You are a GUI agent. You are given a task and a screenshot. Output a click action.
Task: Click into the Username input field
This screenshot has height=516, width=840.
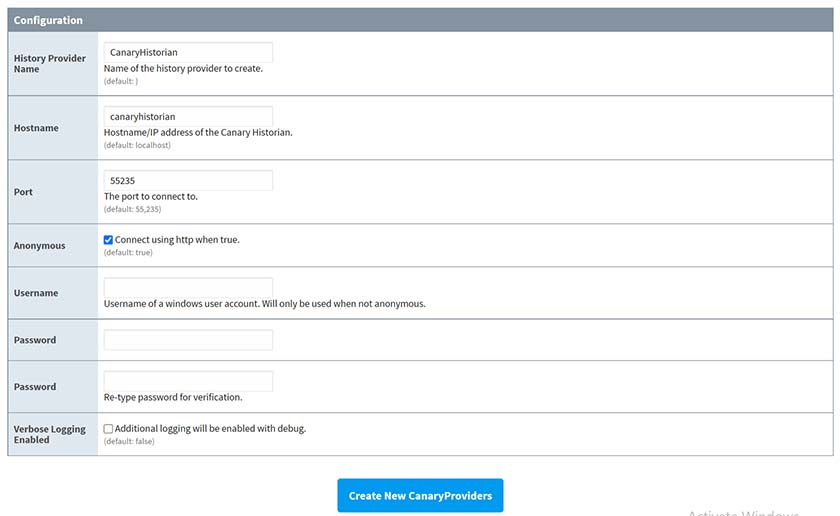188,288
